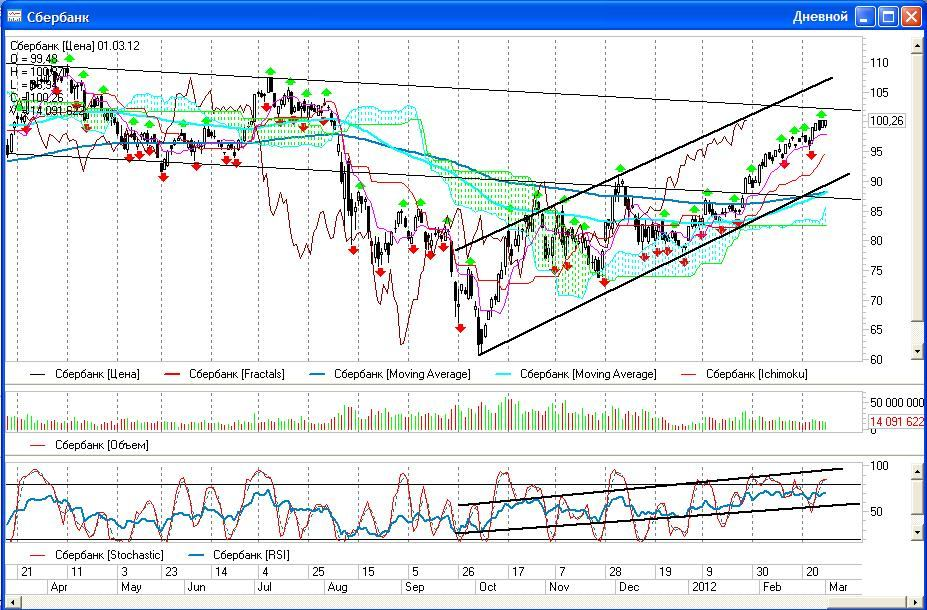Click the date label 21 on time axis
This screenshot has width=927, height=610.
coord(27,572)
